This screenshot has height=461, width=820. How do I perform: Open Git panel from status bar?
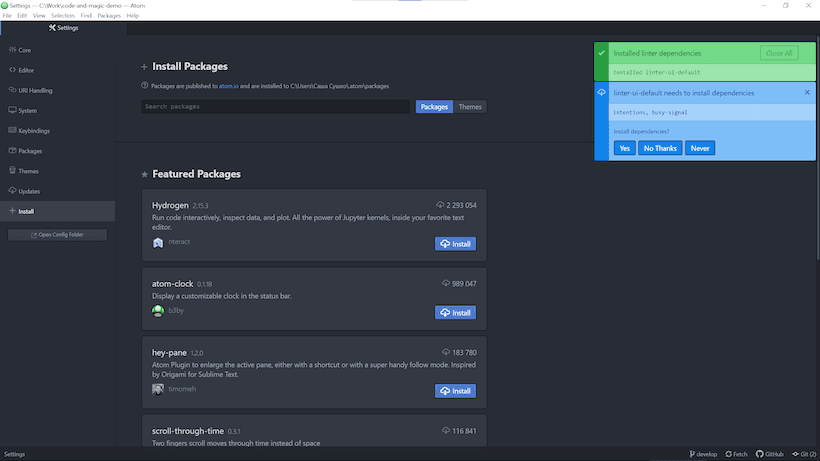(804, 454)
